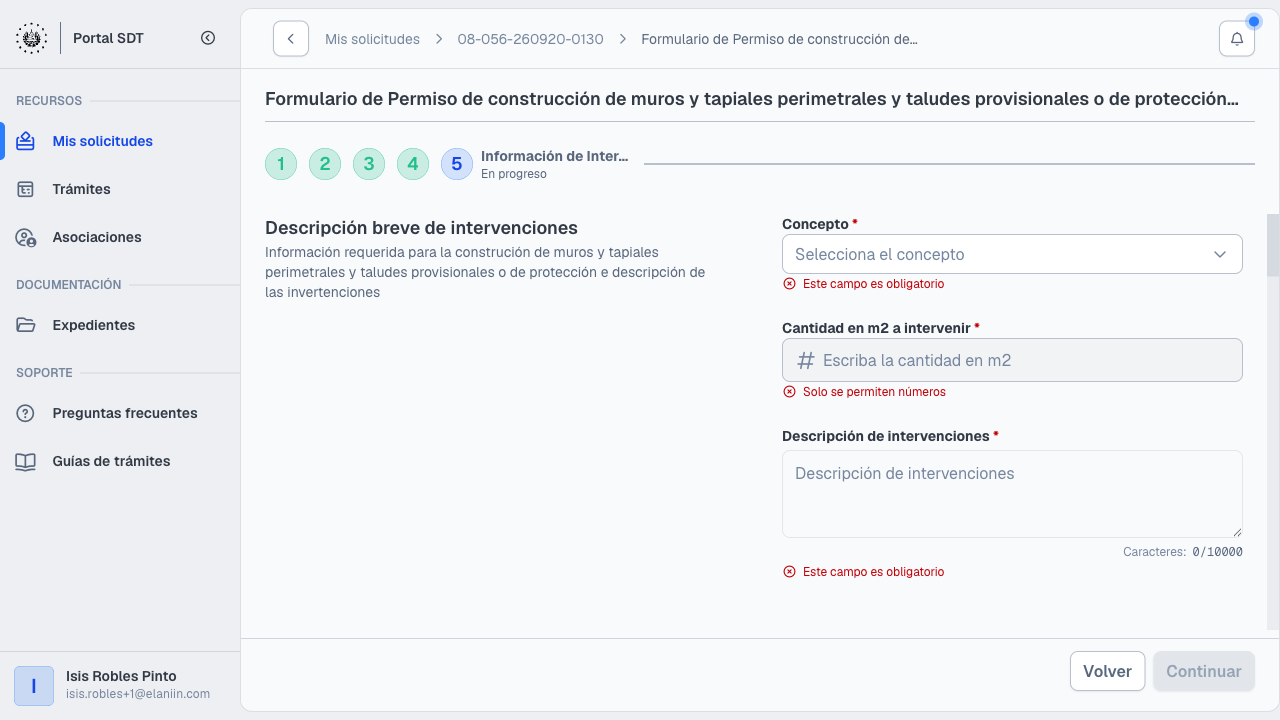
Task: Click the Asociaciones person icon
Action: tap(26, 237)
